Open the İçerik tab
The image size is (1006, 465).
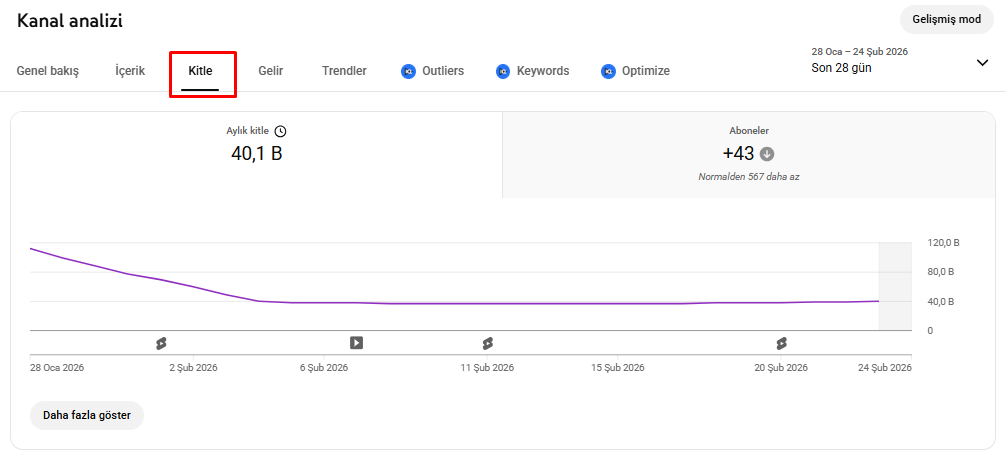[x=130, y=71]
